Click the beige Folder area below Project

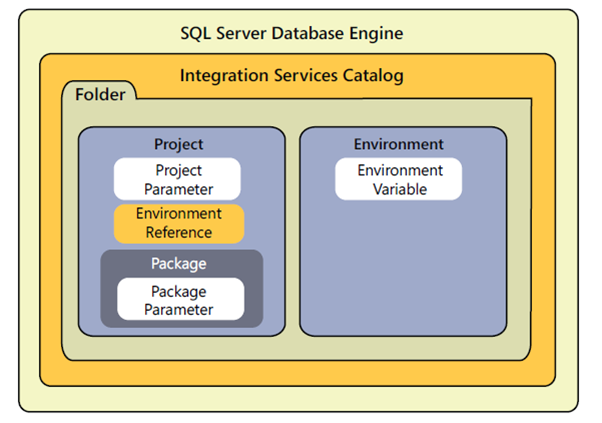pyautogui.click(x=180, y=347)
